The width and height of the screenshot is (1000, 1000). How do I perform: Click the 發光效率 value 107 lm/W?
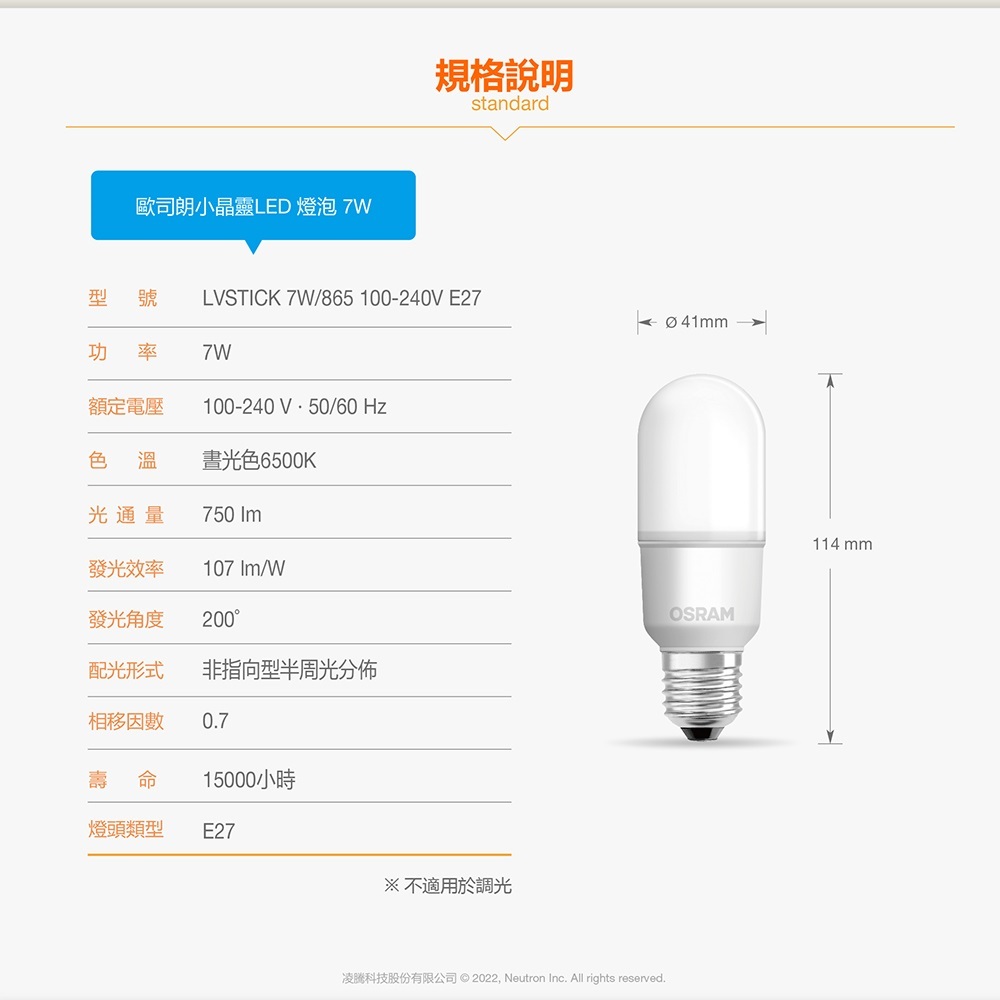point(244,568)
